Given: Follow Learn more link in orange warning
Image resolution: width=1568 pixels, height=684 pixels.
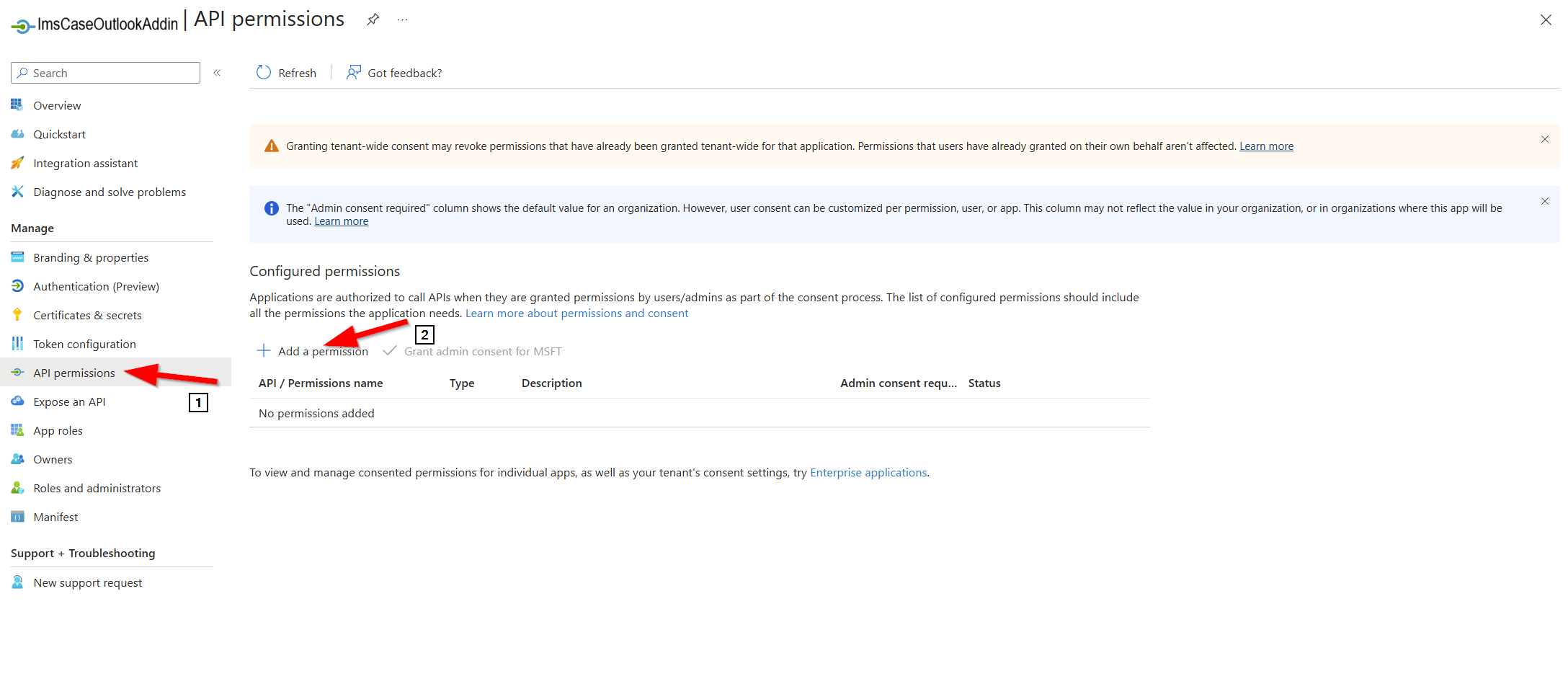Looking at the screenshot, I should [x=1266, y=146].
